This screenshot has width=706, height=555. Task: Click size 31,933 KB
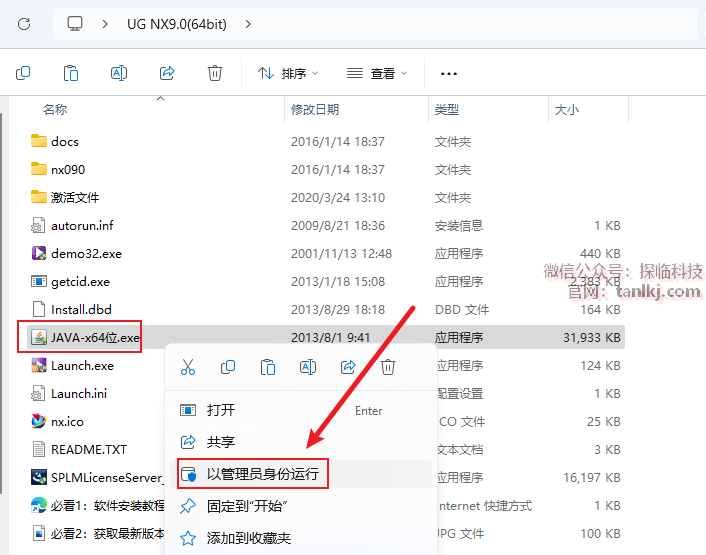click(592, 338)
